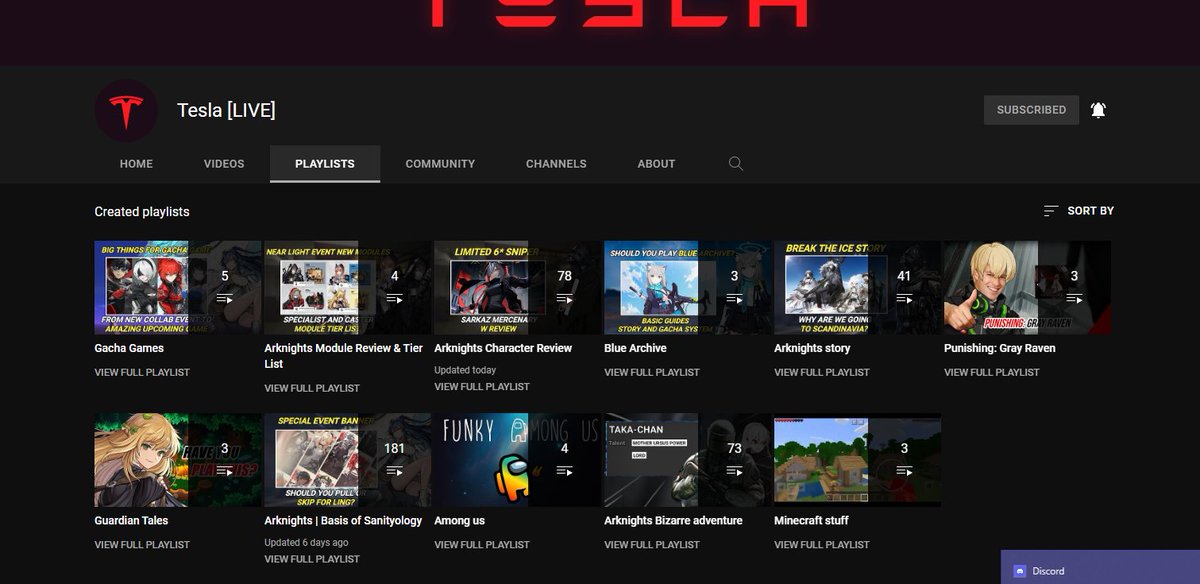Click the Sort By lines icon

(x=1051, y=211)
